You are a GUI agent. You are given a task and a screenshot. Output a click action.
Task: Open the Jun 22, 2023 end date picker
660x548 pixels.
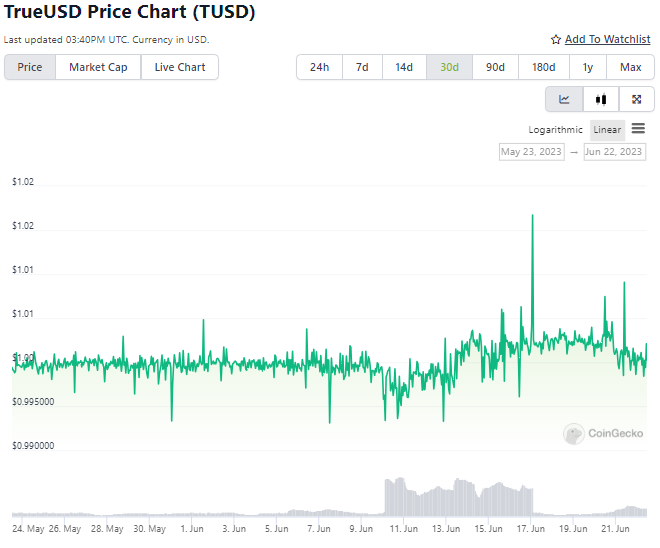pos(614,152)
